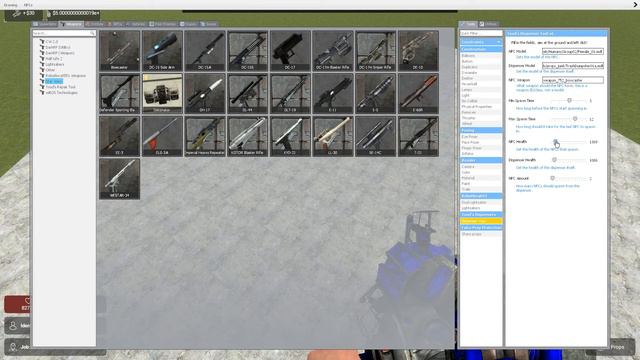Select the Share props tool
This screenshot has width=640, height=360.
[481, 234]
